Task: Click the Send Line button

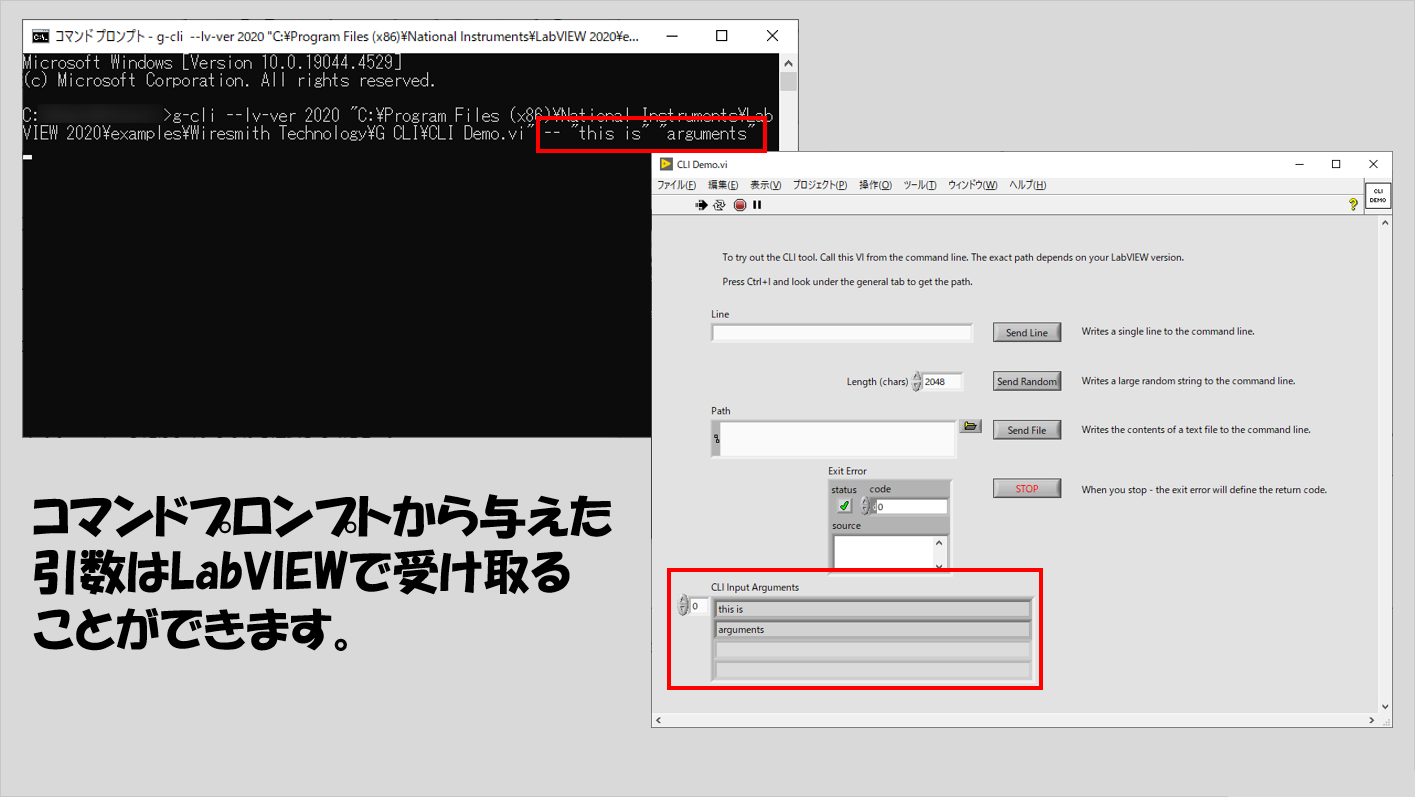Action: tap(1027, 332)
